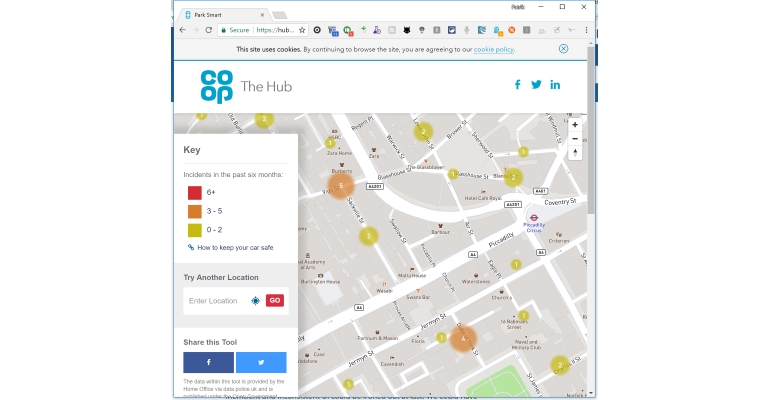Open the cookie policy link
This screenshot has height=400, width=770.
pos(494,49)
